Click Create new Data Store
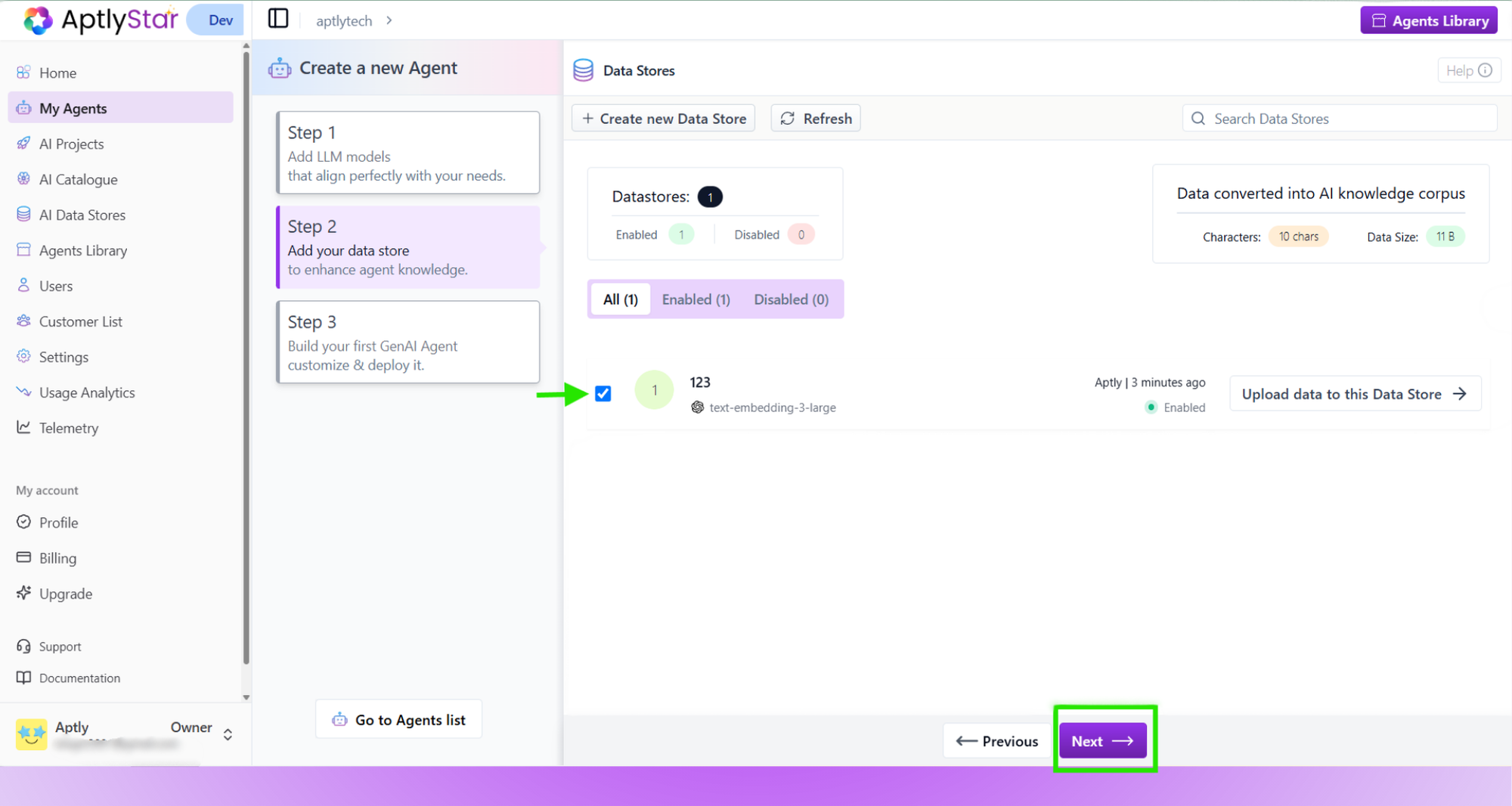The width and height of the screenshot is (1512, 806). [662, 118]
